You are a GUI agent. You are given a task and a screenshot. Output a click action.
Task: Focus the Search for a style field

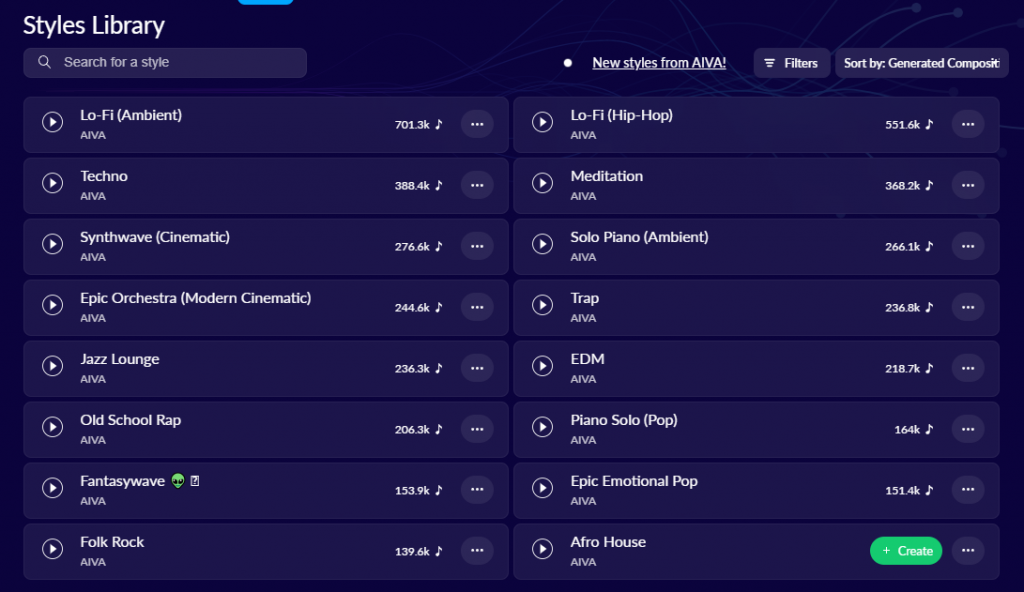pyautogui.click(x=165, y=63)
